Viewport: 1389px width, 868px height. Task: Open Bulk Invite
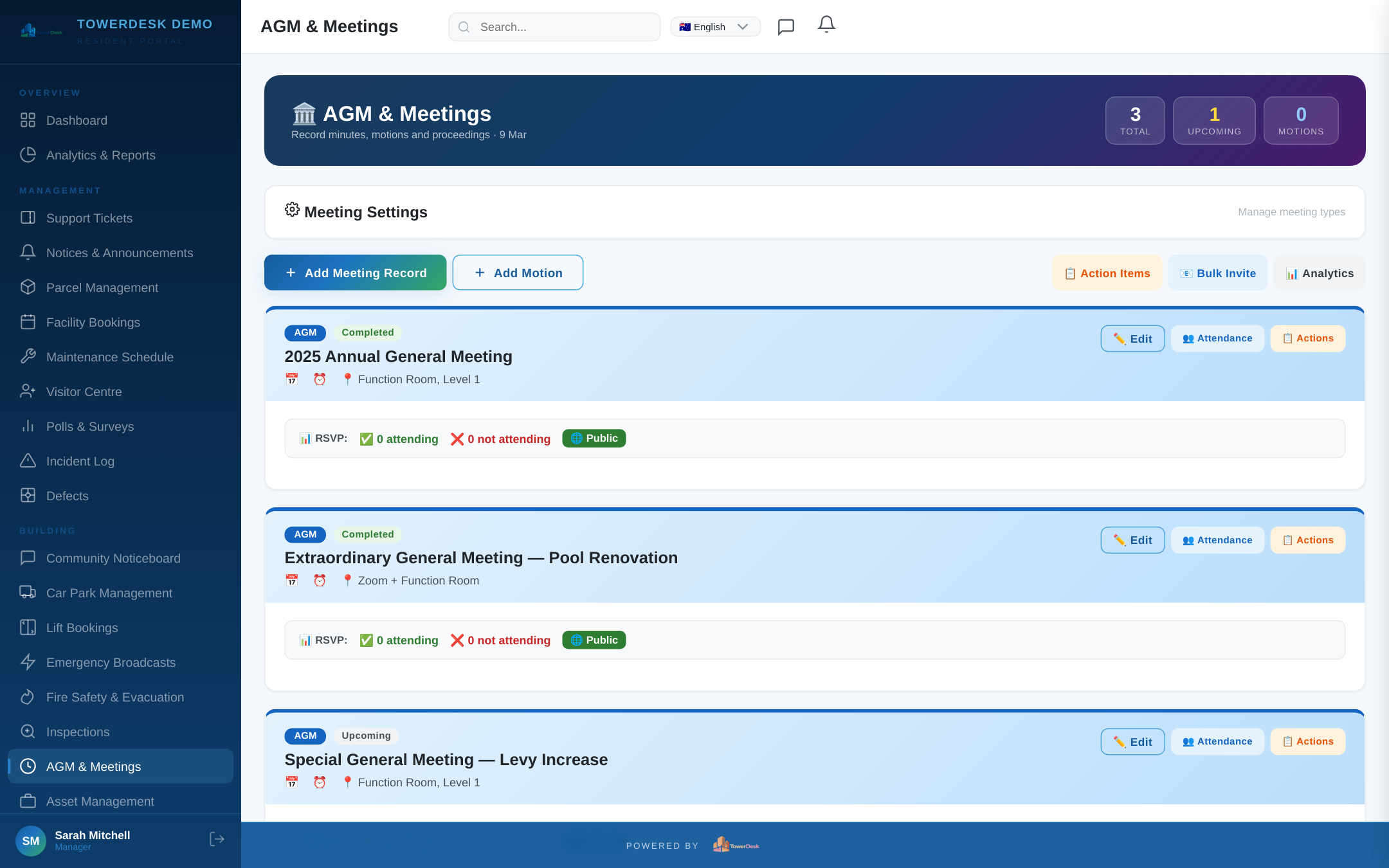pos(1217,273)
